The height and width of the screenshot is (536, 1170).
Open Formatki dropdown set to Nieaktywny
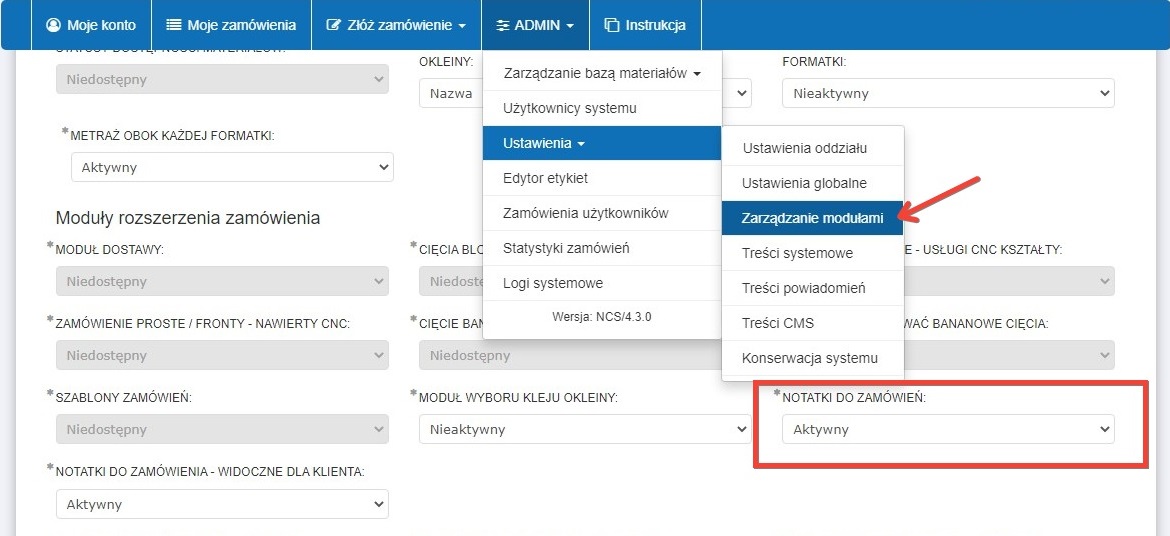tap(947, 93)
